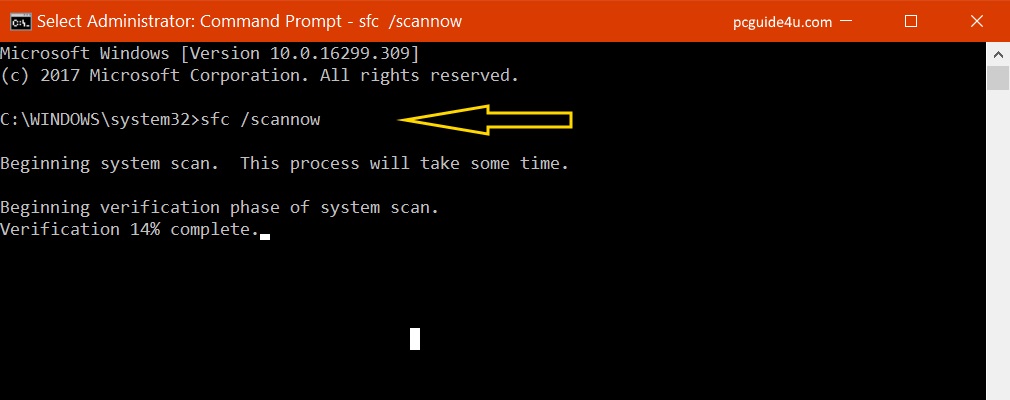Click the 'Beginning verification phase' line
The width and height of the screenshot is (1010, 400).
pos(220,207)
